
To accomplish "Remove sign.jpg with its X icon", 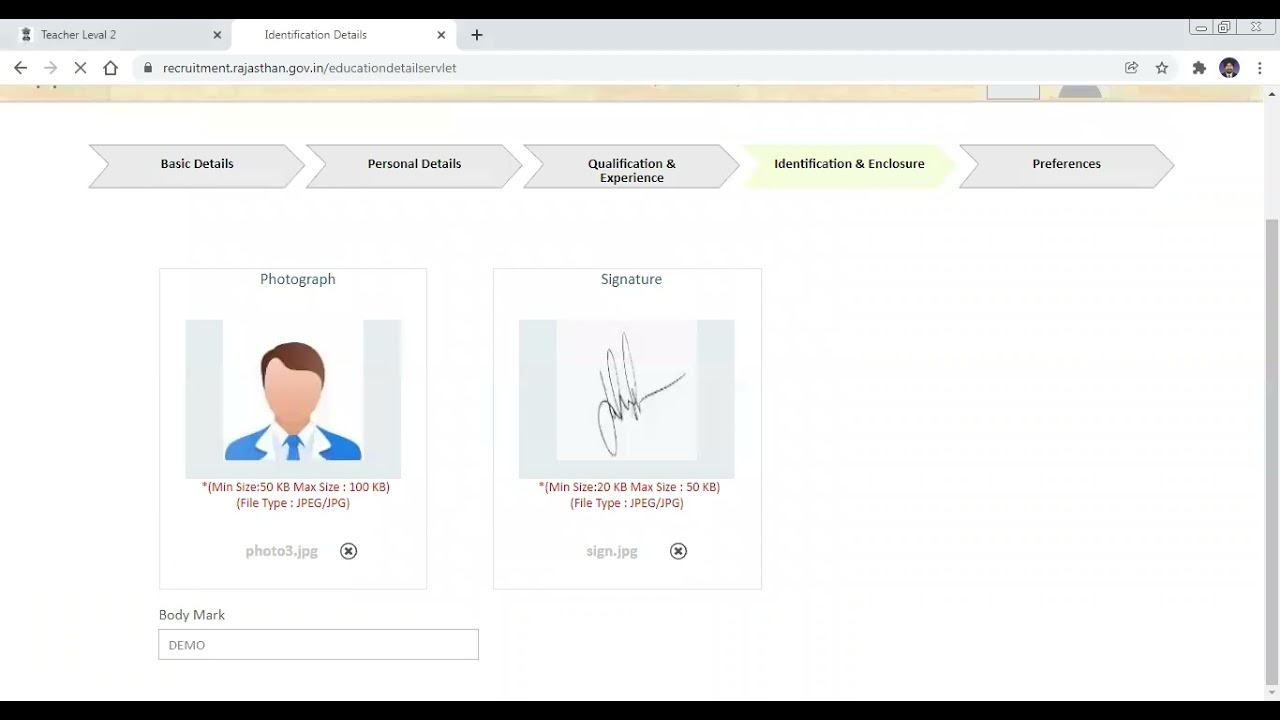I will pyautogui.click(x=678, y=551).
